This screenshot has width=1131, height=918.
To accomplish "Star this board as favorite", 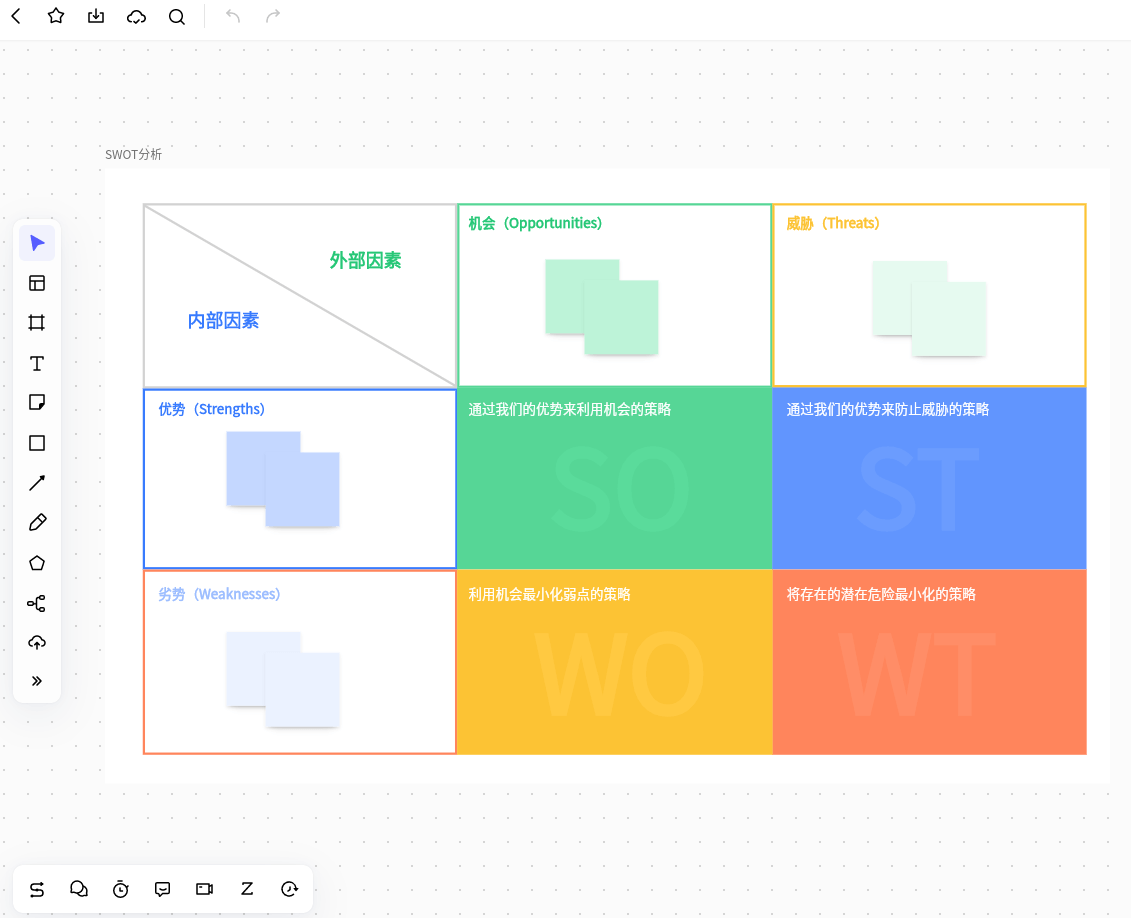I will pyautogui.click(x=56, y=16).
